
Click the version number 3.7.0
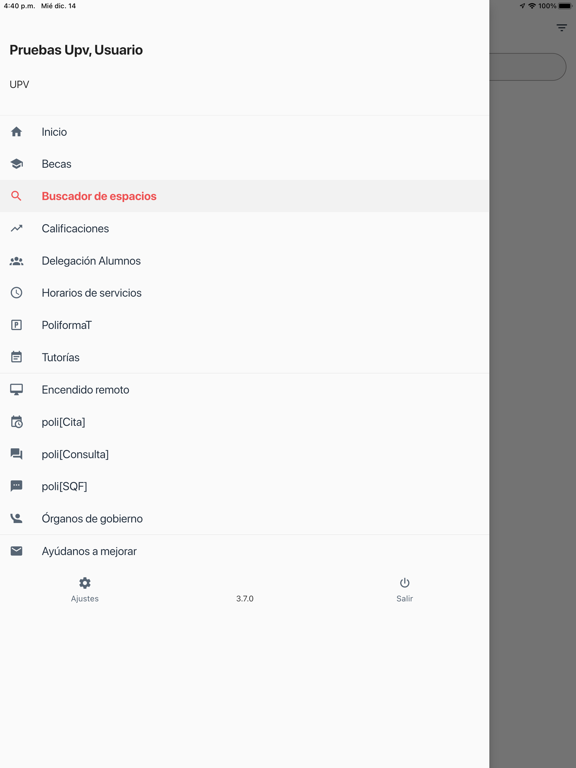pyautogui.click(x=245, y=599)
